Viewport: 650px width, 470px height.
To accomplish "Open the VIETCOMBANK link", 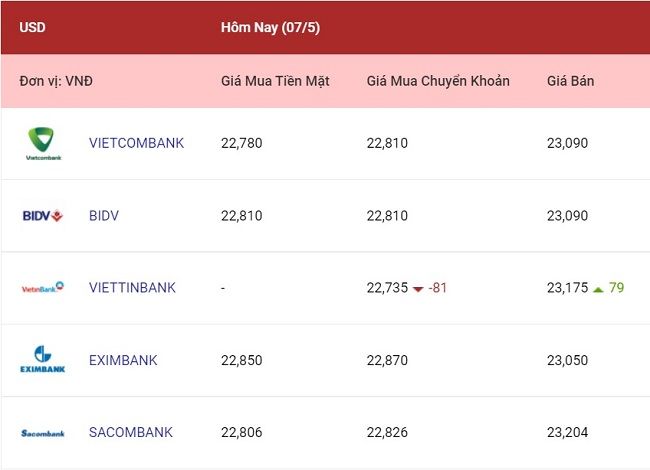I will coord(136,143).
